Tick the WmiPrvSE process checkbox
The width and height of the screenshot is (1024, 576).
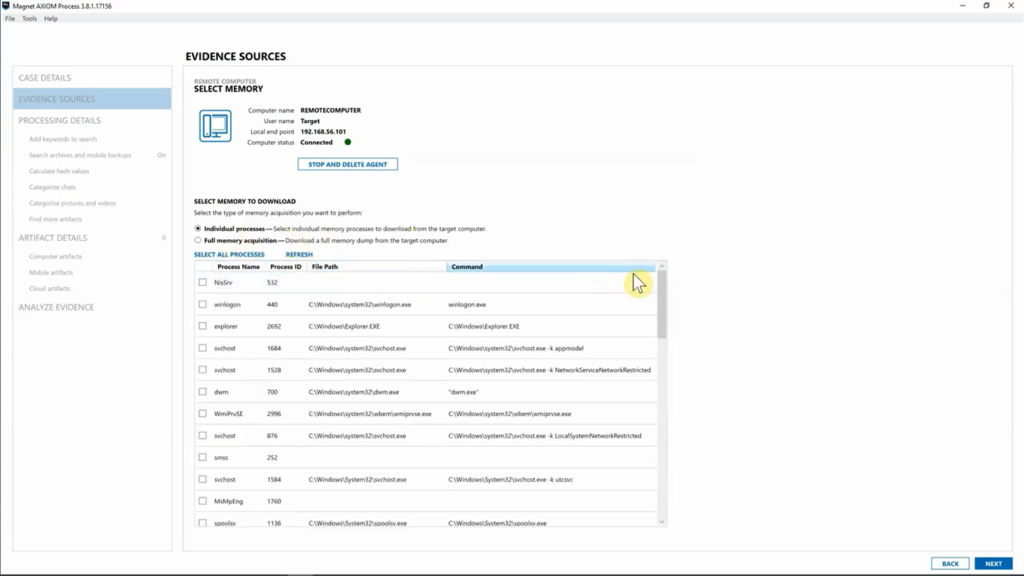coord(202,413)
